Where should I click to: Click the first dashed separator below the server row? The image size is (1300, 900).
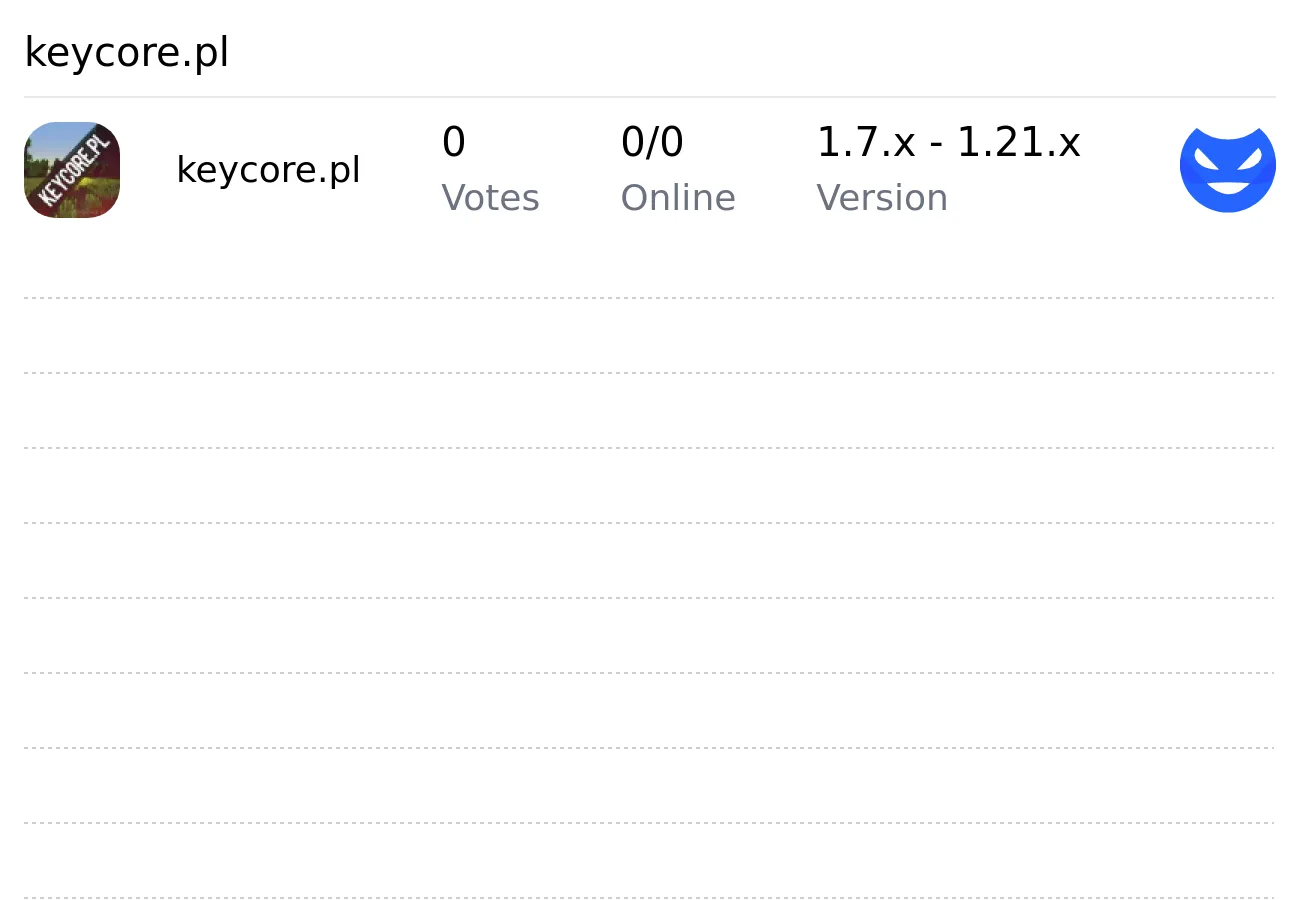tap(650, 298)
